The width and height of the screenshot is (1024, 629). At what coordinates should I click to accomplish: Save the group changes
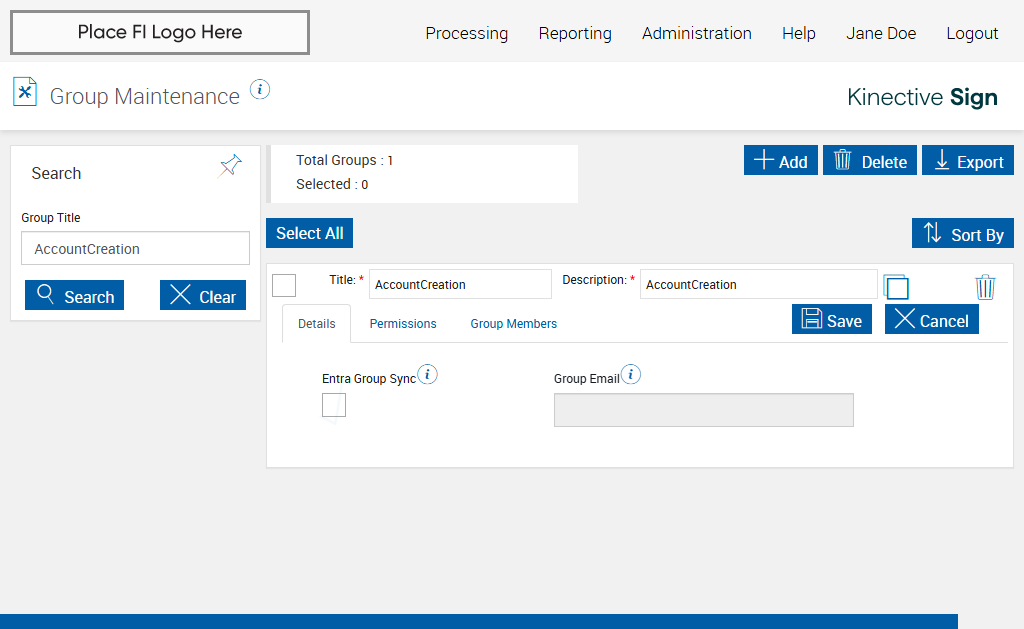(x=832, y=320)
